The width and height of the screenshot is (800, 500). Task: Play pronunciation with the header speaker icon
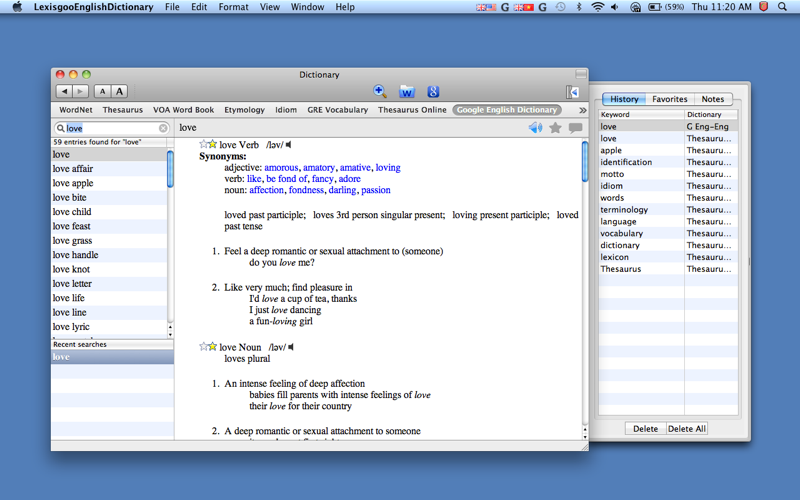[535, 128]
